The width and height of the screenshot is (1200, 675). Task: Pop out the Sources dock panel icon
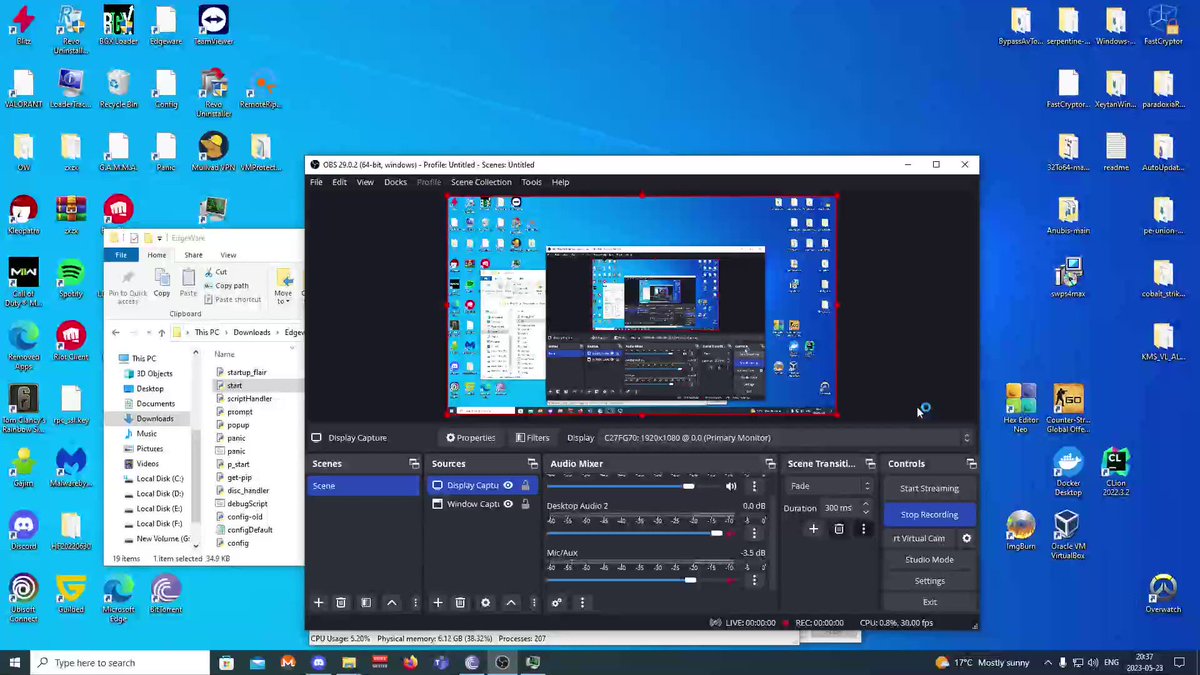[532, 464]
